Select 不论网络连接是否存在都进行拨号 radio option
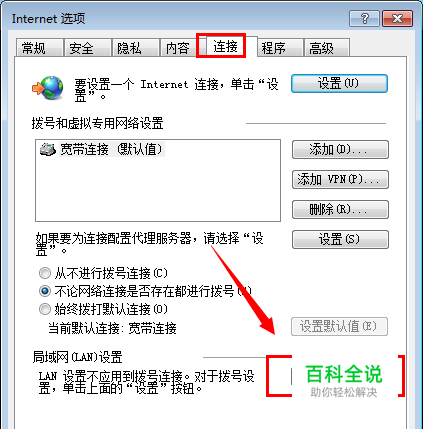Screen dimensions: 423x429 [45, 291]
